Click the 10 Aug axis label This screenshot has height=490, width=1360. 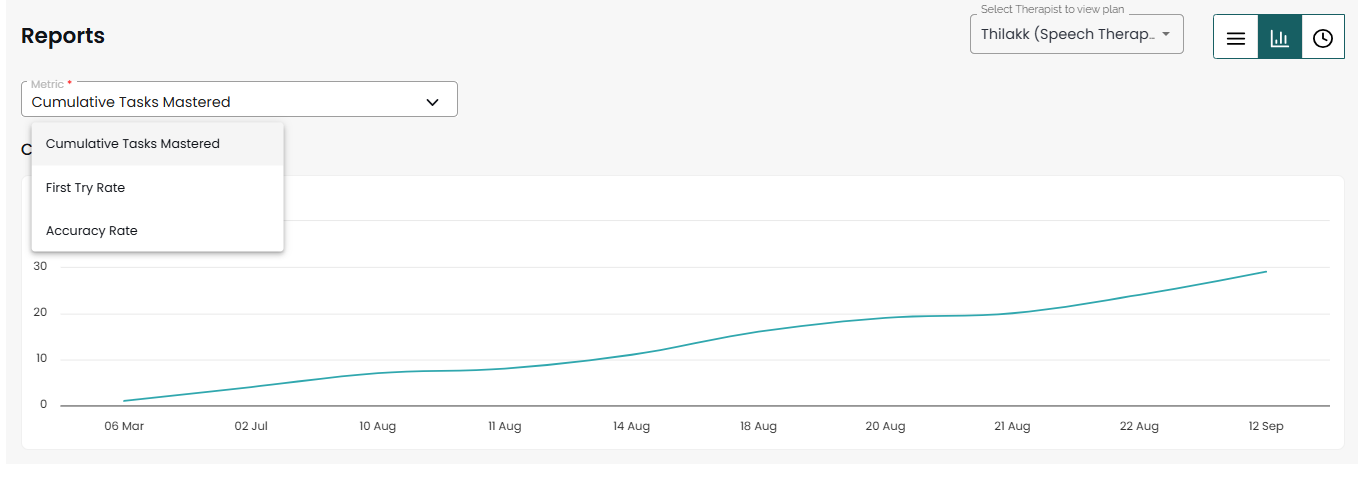pyautogui.click(x=378, y=426)
